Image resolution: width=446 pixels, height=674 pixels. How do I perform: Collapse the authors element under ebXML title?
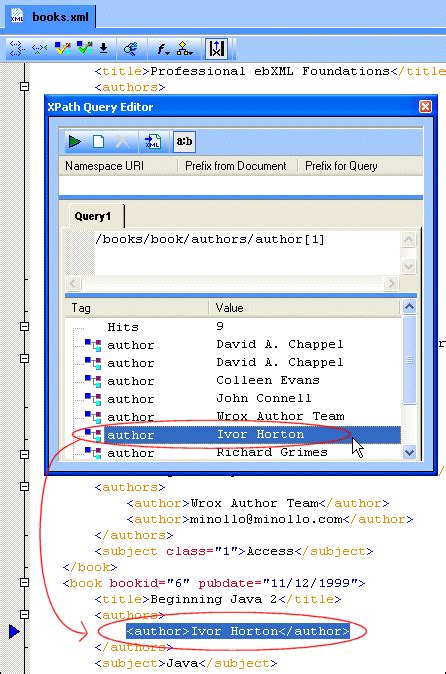pyautogui.click(x=24, y=86)
